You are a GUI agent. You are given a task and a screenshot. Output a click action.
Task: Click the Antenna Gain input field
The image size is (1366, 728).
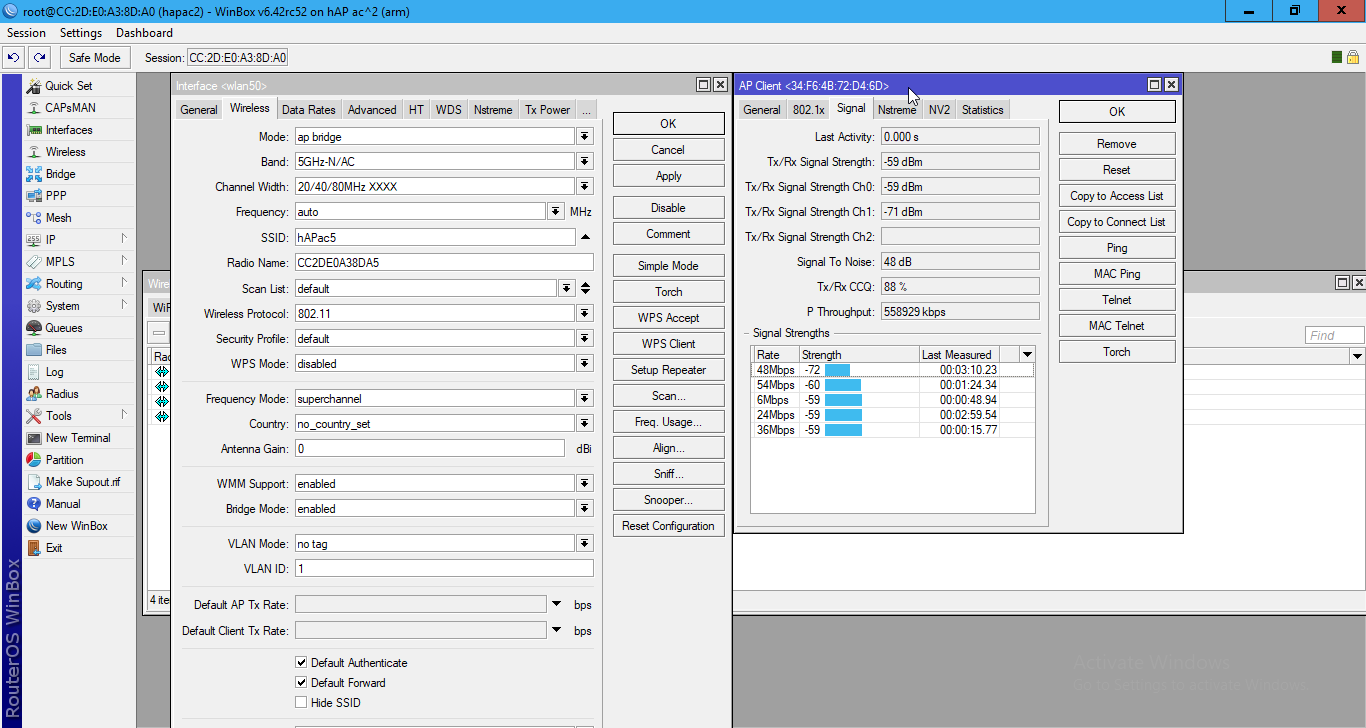pyautogui.click(x=430, y=449)
